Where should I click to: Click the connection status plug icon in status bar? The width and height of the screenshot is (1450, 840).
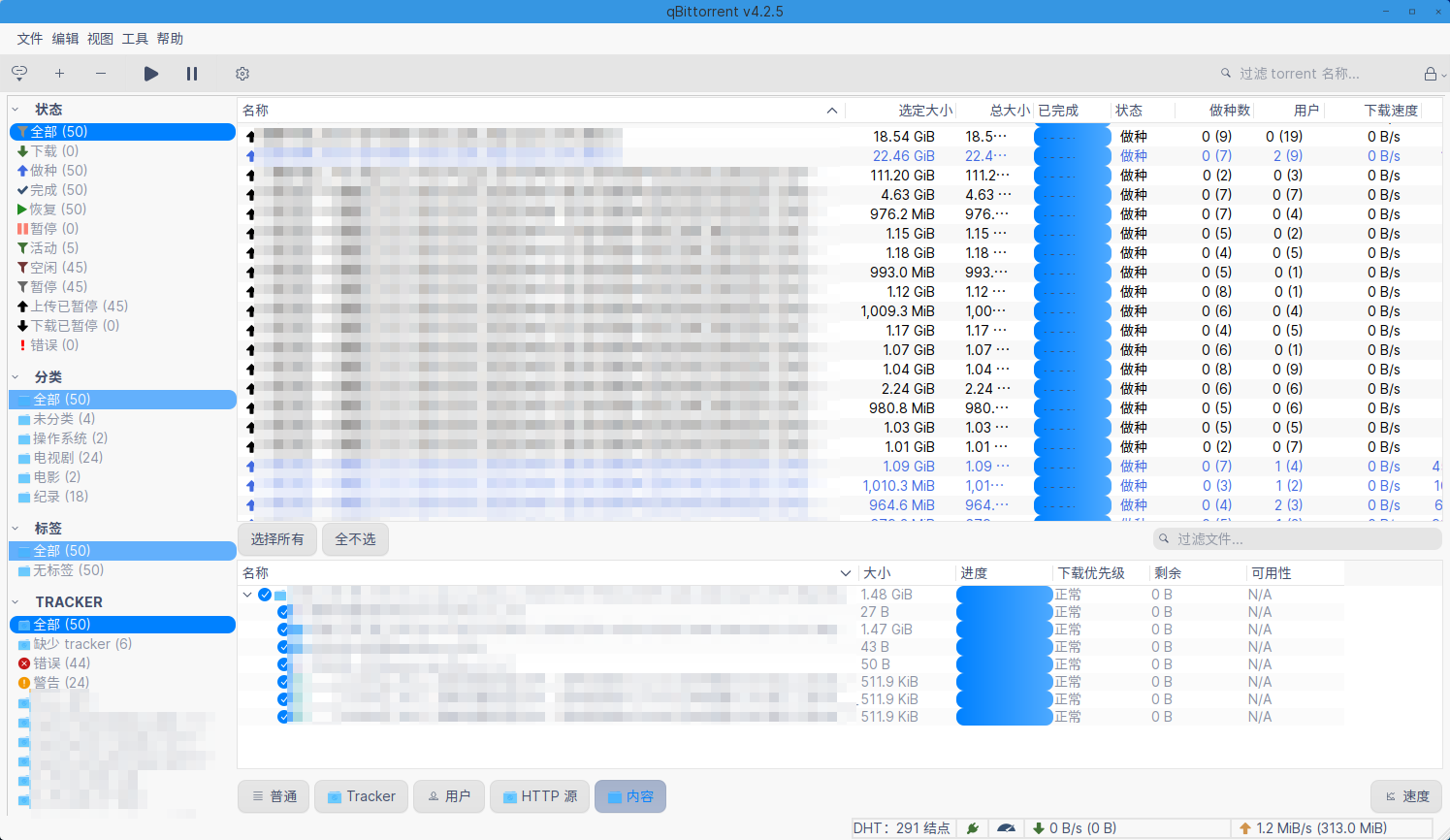tap(972, 828)
